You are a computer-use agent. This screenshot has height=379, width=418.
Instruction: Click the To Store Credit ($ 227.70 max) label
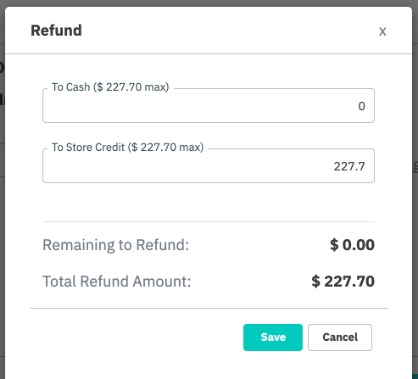[x=128, y=147]
